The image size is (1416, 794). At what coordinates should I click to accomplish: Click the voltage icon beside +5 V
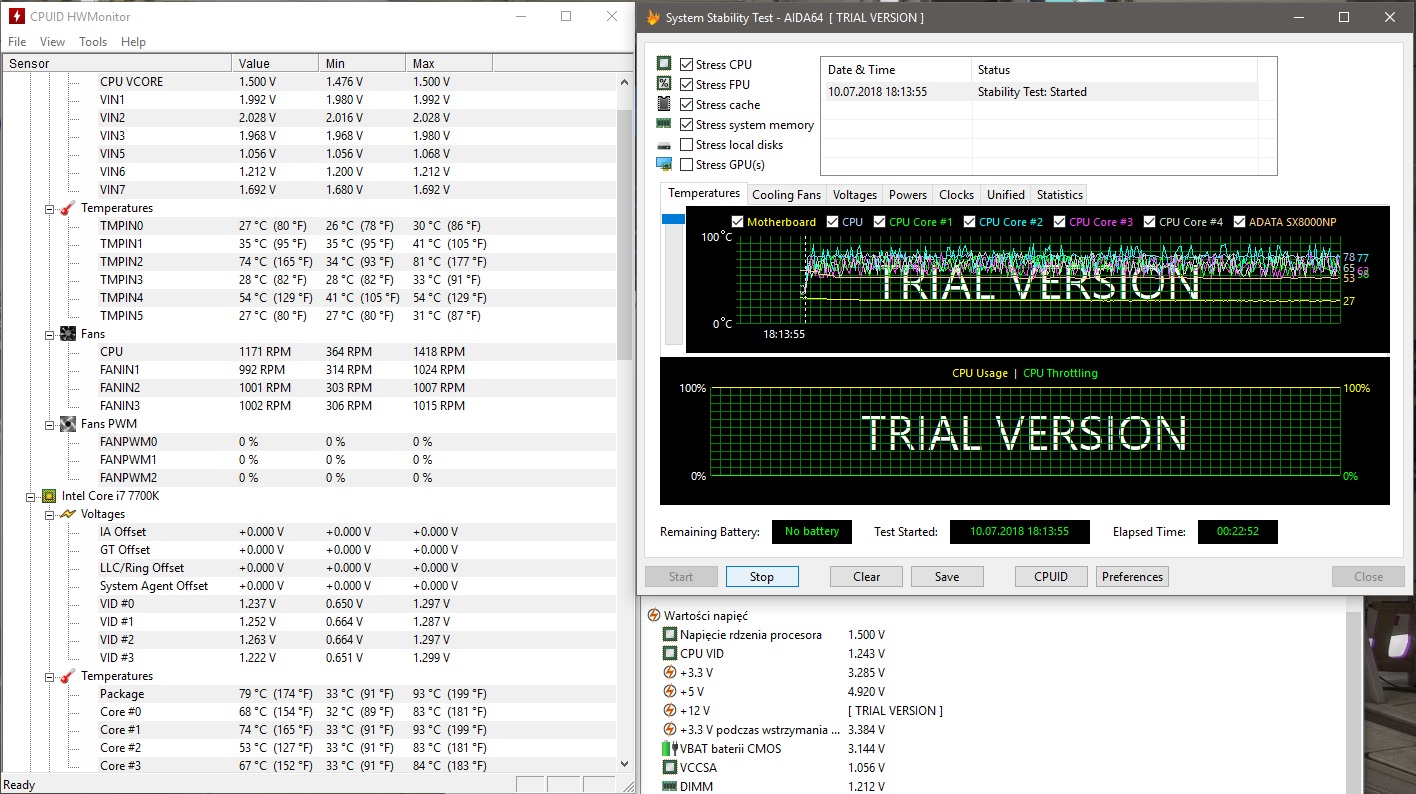coord(670,692)
